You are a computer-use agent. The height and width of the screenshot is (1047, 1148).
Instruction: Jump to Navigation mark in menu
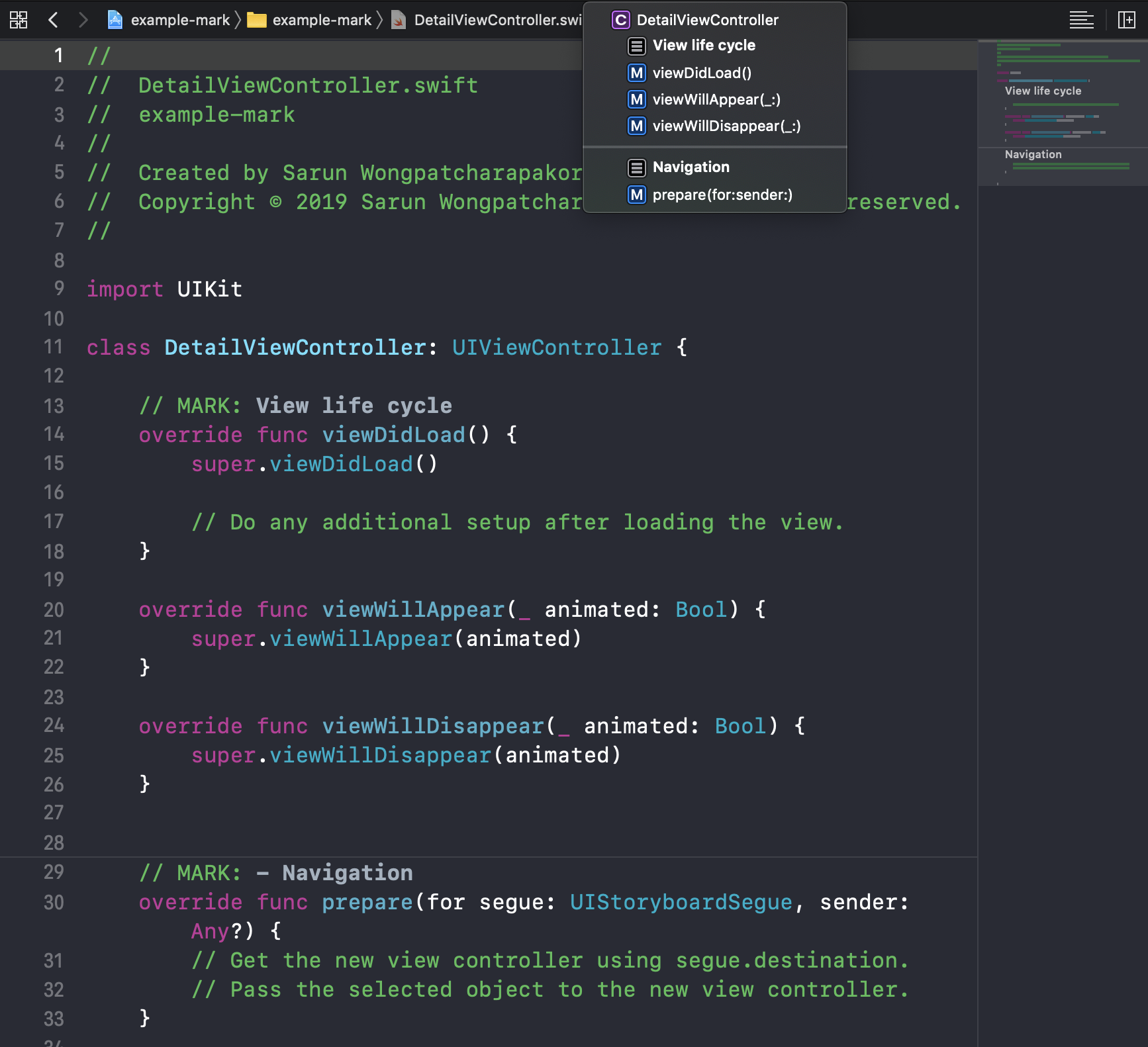pyautogui.click(x=691, y=167)
